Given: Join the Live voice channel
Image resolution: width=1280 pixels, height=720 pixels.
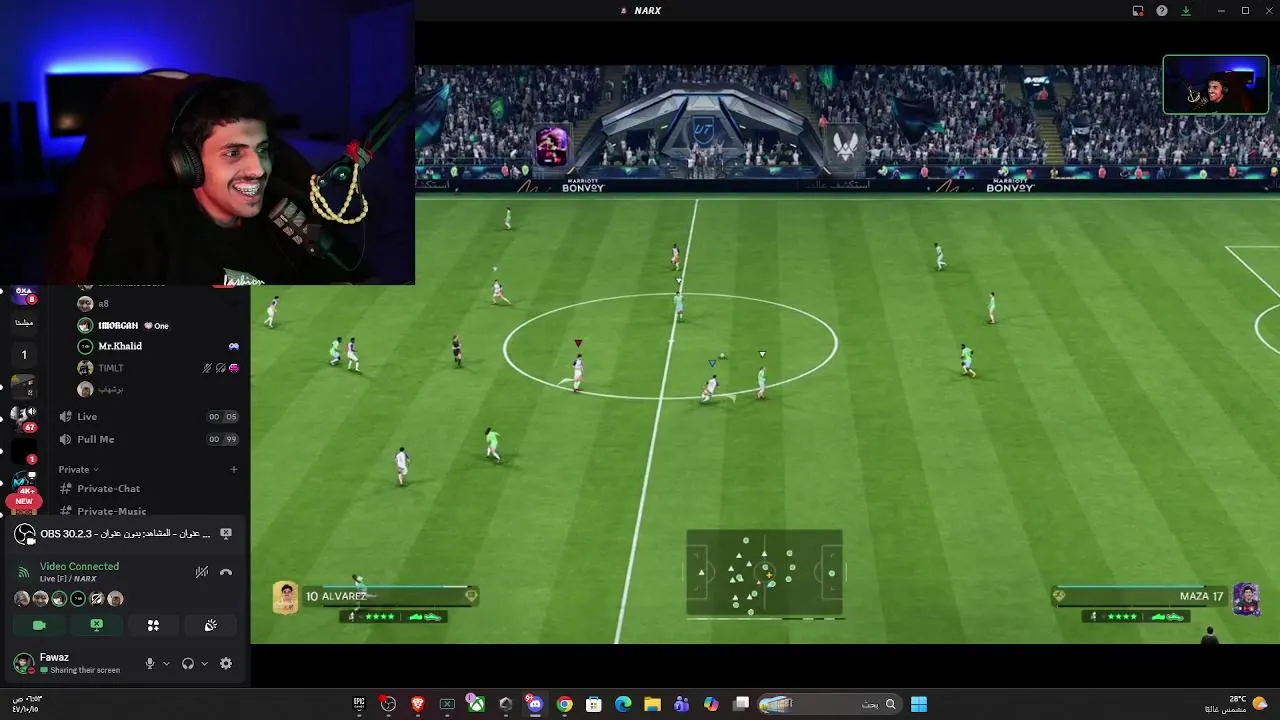Looking at the screenshot, I should [150, 416].
